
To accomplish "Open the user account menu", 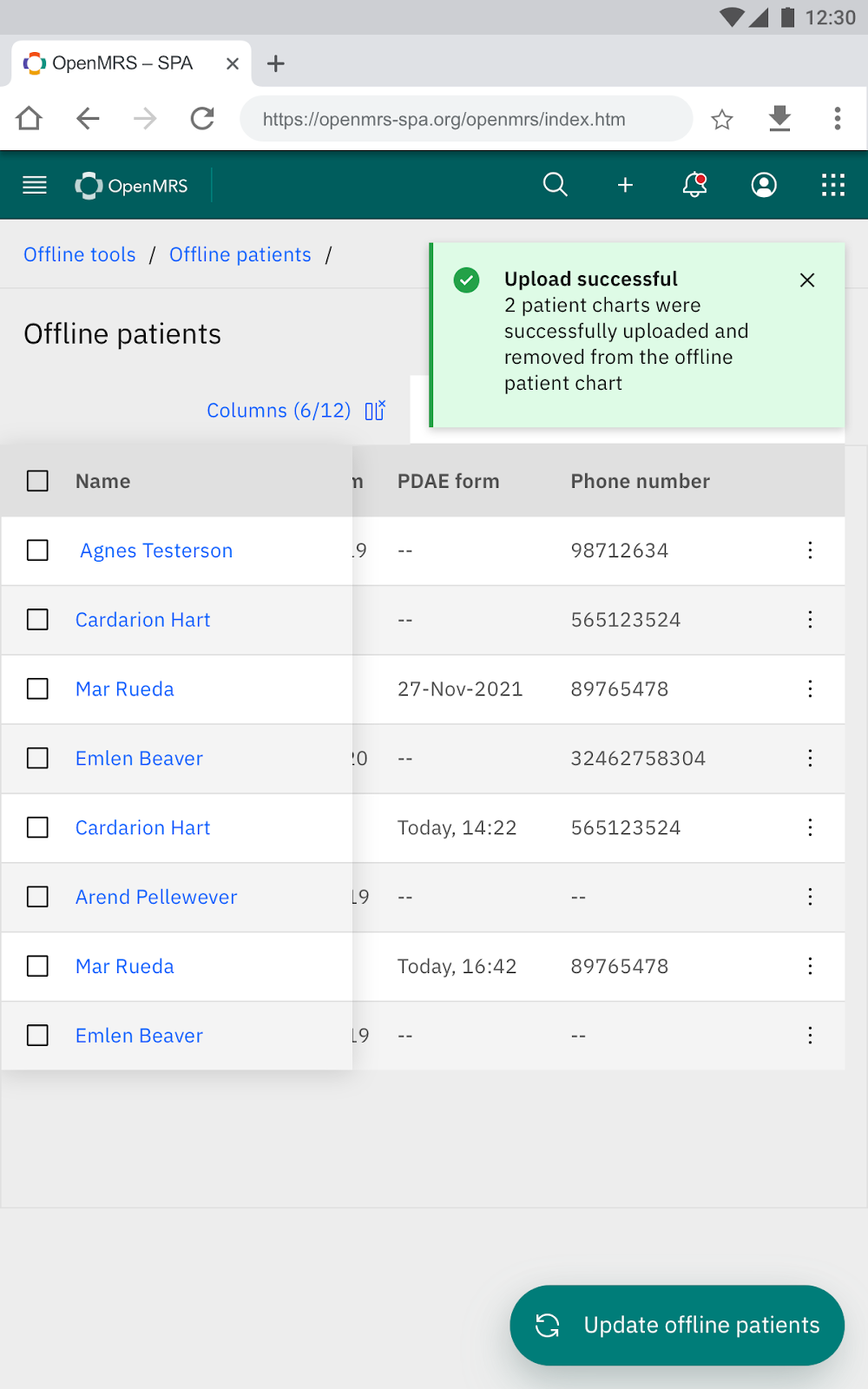I will 764,185.
